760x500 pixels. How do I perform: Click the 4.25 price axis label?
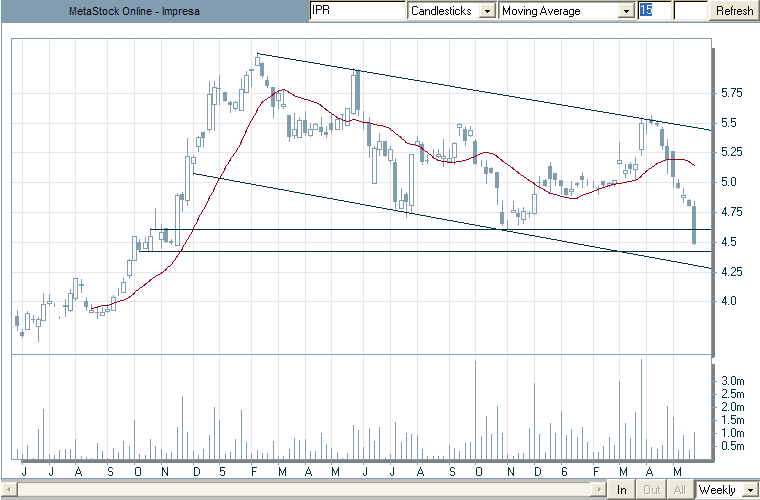click(x=732, y=271)
